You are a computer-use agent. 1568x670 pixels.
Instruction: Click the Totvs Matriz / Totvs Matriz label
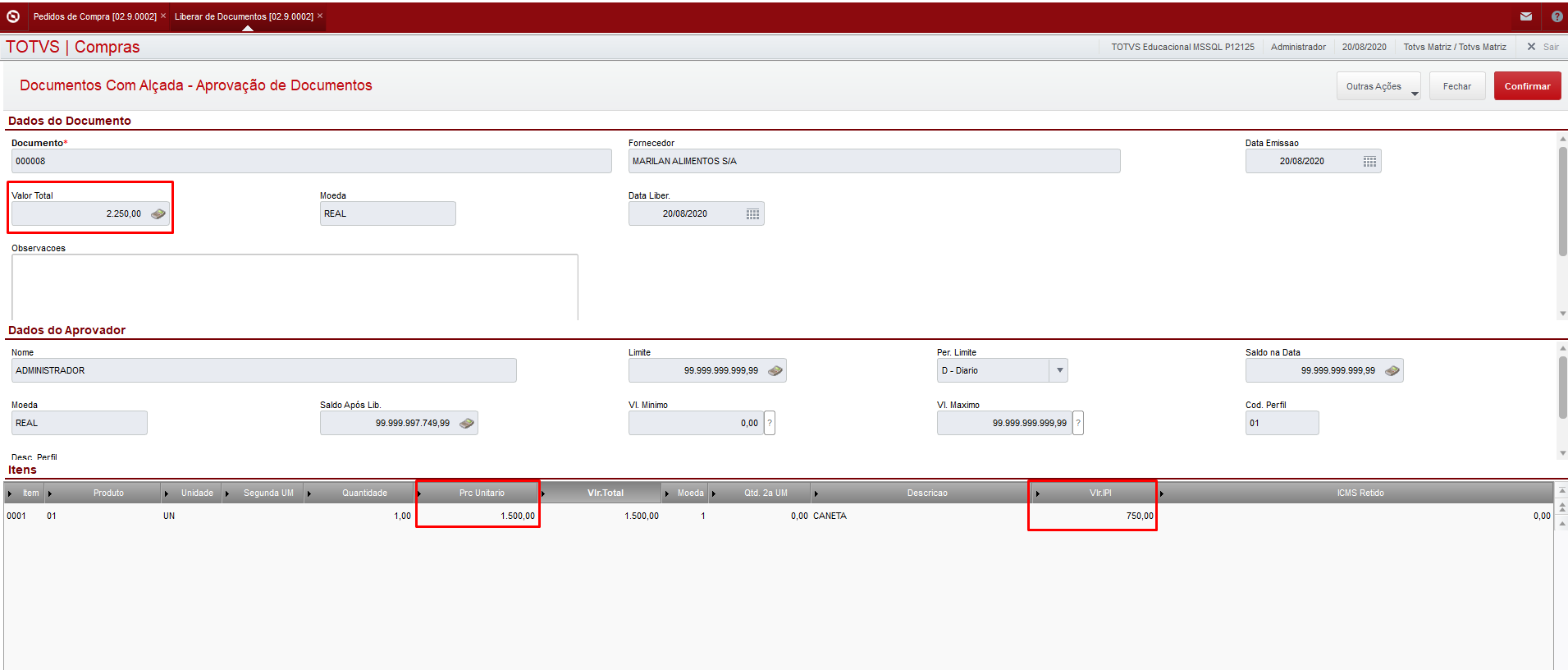(x=1455, y=47)
